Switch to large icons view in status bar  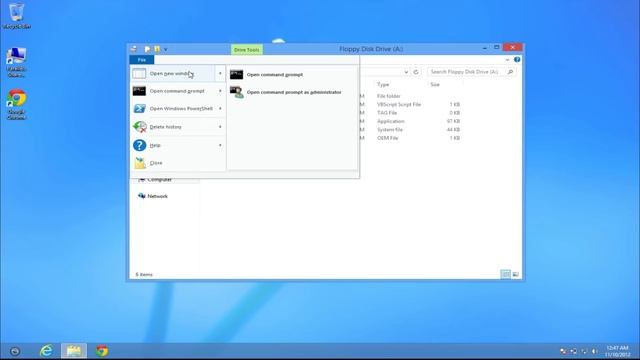(516, 274)
